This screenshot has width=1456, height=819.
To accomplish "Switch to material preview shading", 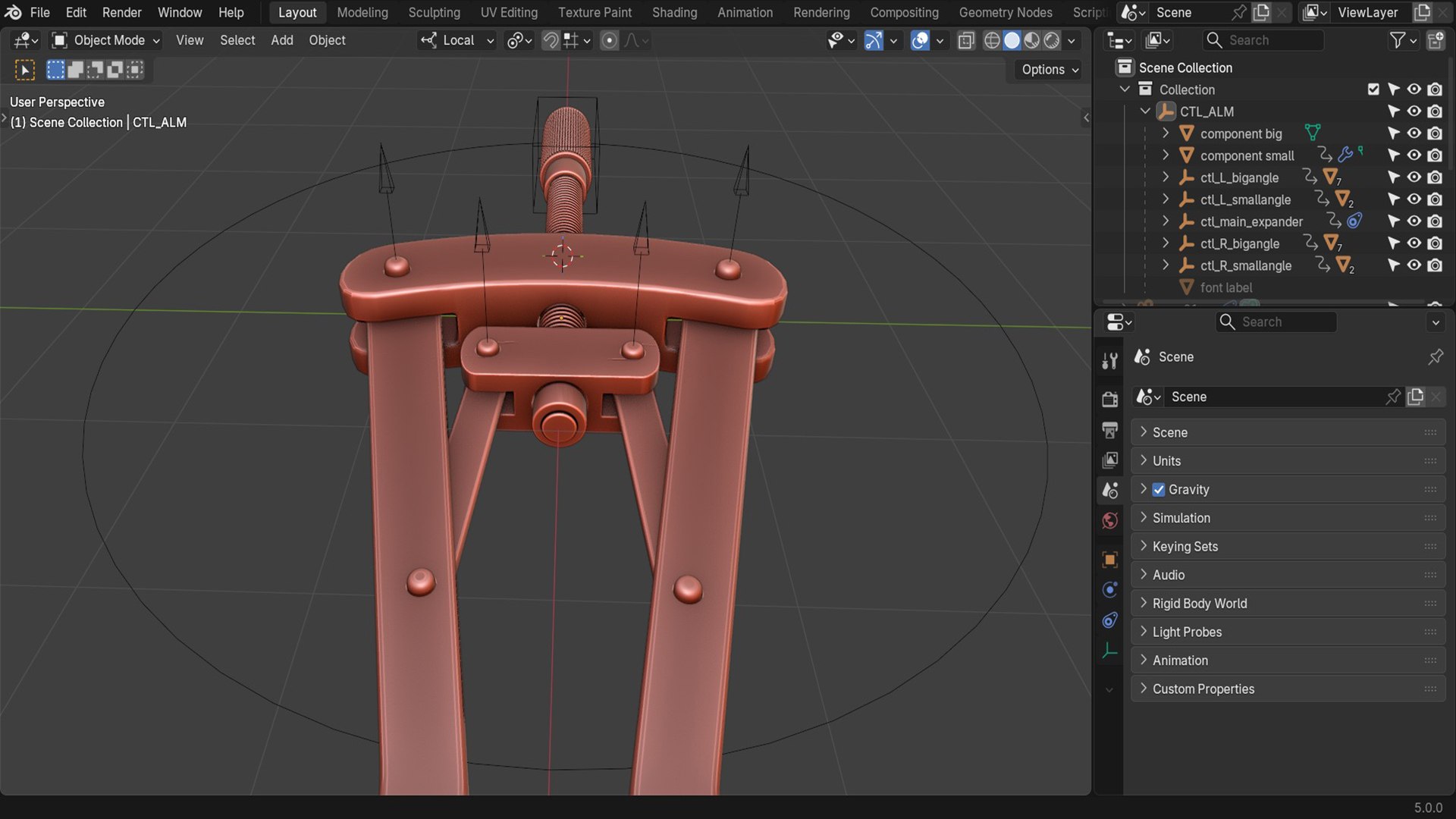I will [x=1031, y=40].
